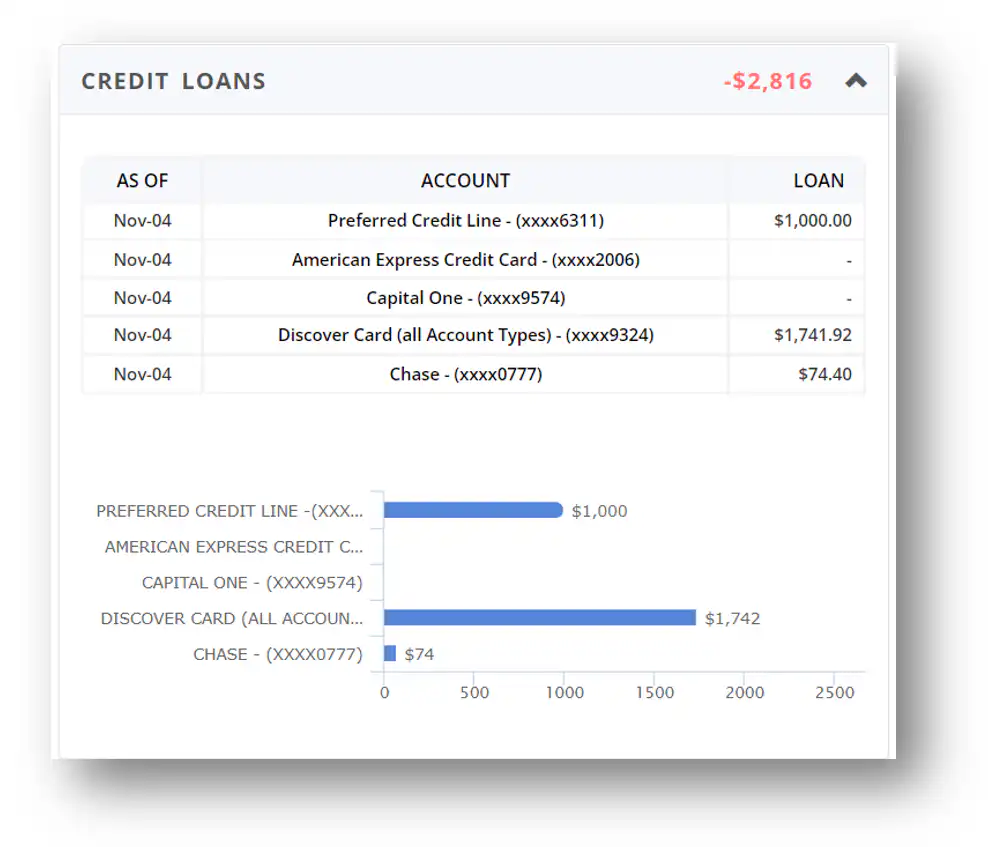988x847 pixels.
Task: Click the small Chase chart bar
Action: click(x=390, y=654)
